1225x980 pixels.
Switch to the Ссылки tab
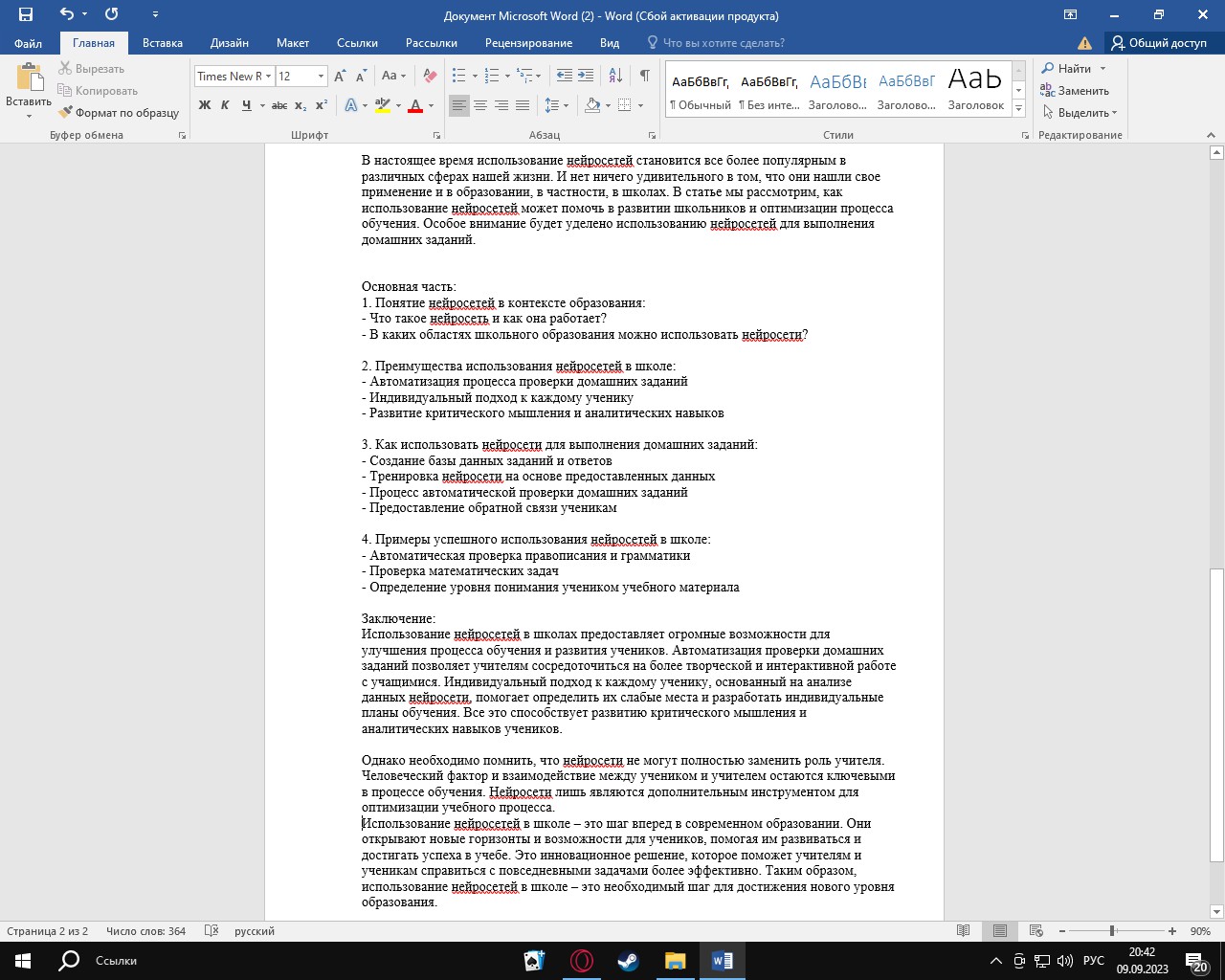pyautogui.click(x=357, y=43)
